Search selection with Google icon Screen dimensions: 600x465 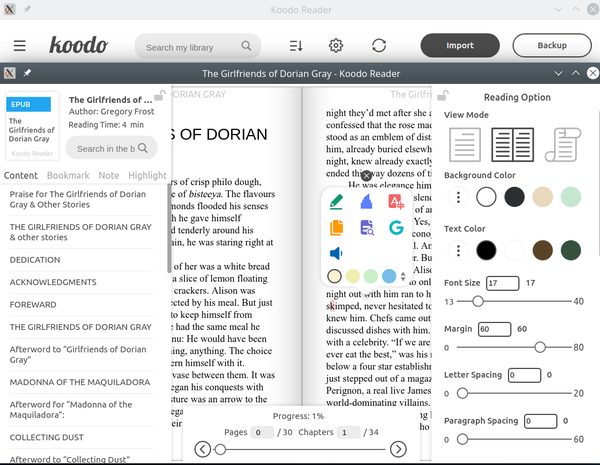tap(396, 228)
